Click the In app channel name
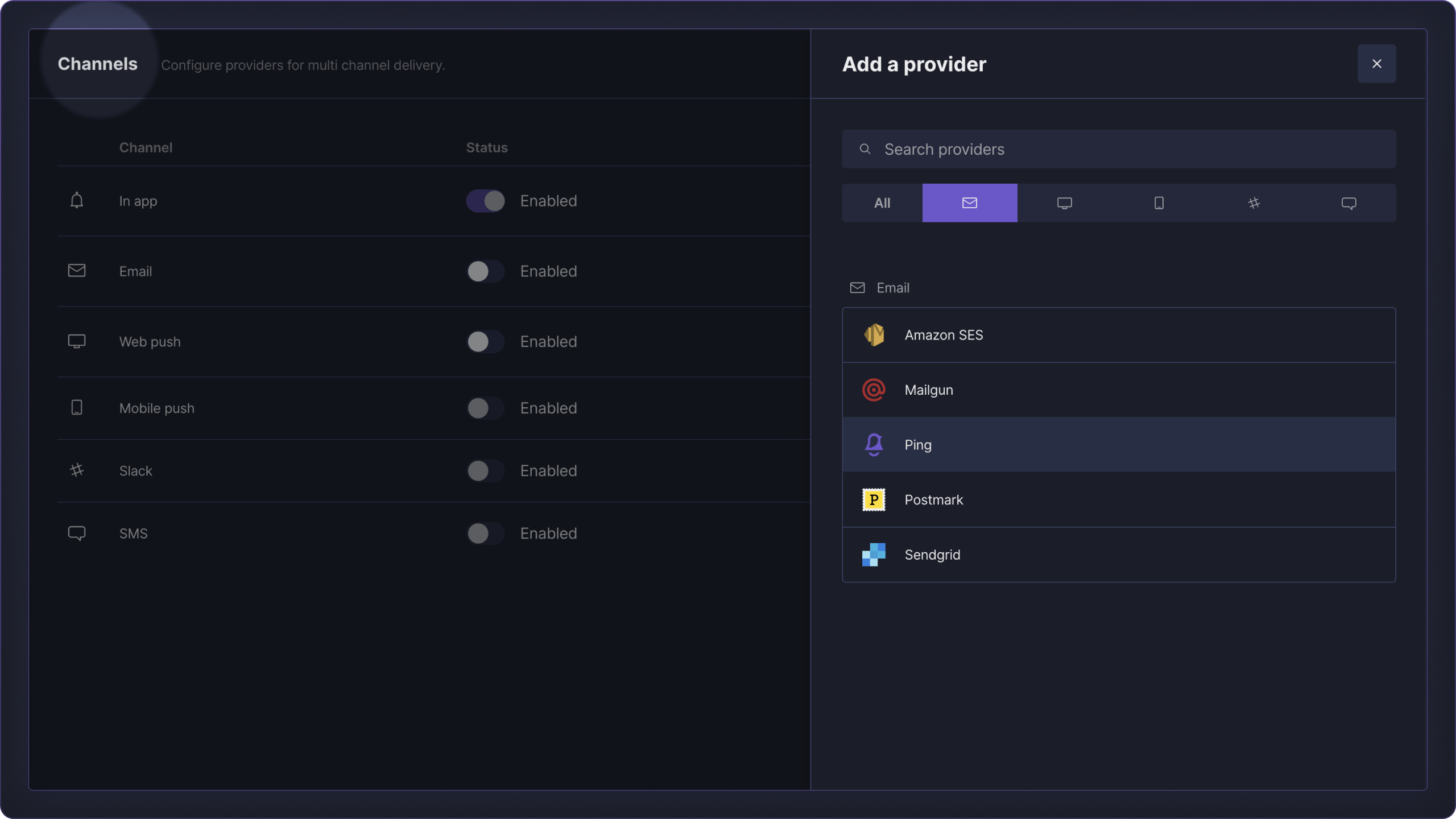The height and width of the screenshot is (819, 1456). (138, 201)
